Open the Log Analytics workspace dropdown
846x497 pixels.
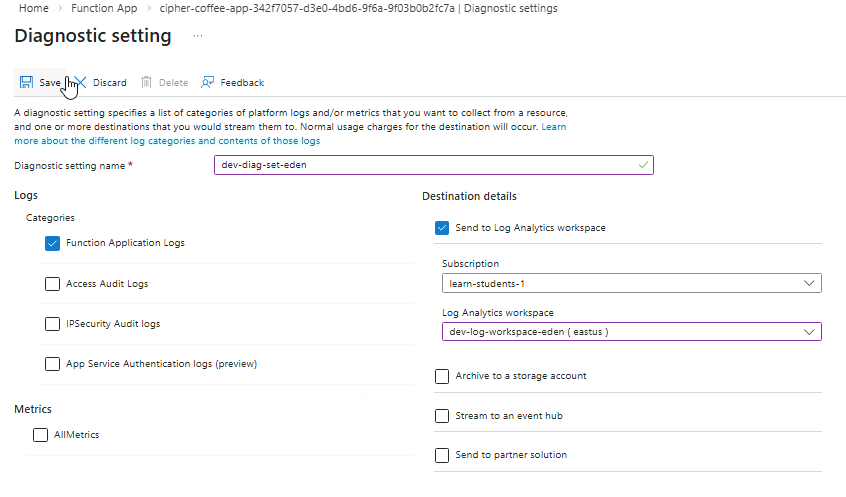pos(631,331)
